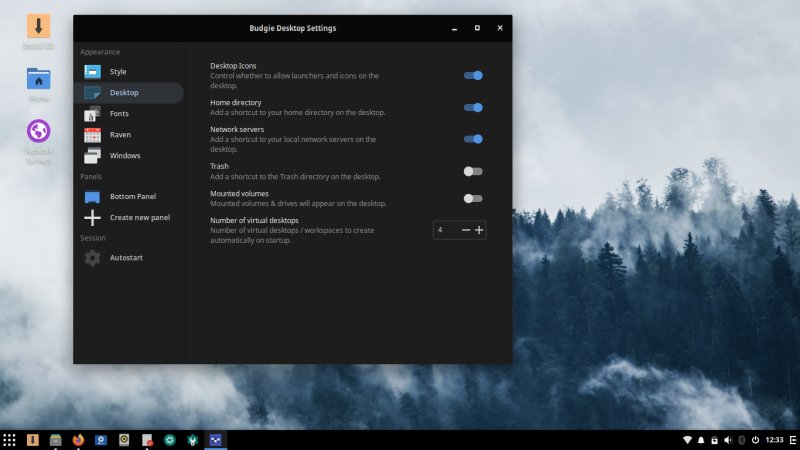This screenshot has height=450, width=800.
Task: Select the Home folder desktop icon
Action: pyautogui.click(x=38, y=84)
